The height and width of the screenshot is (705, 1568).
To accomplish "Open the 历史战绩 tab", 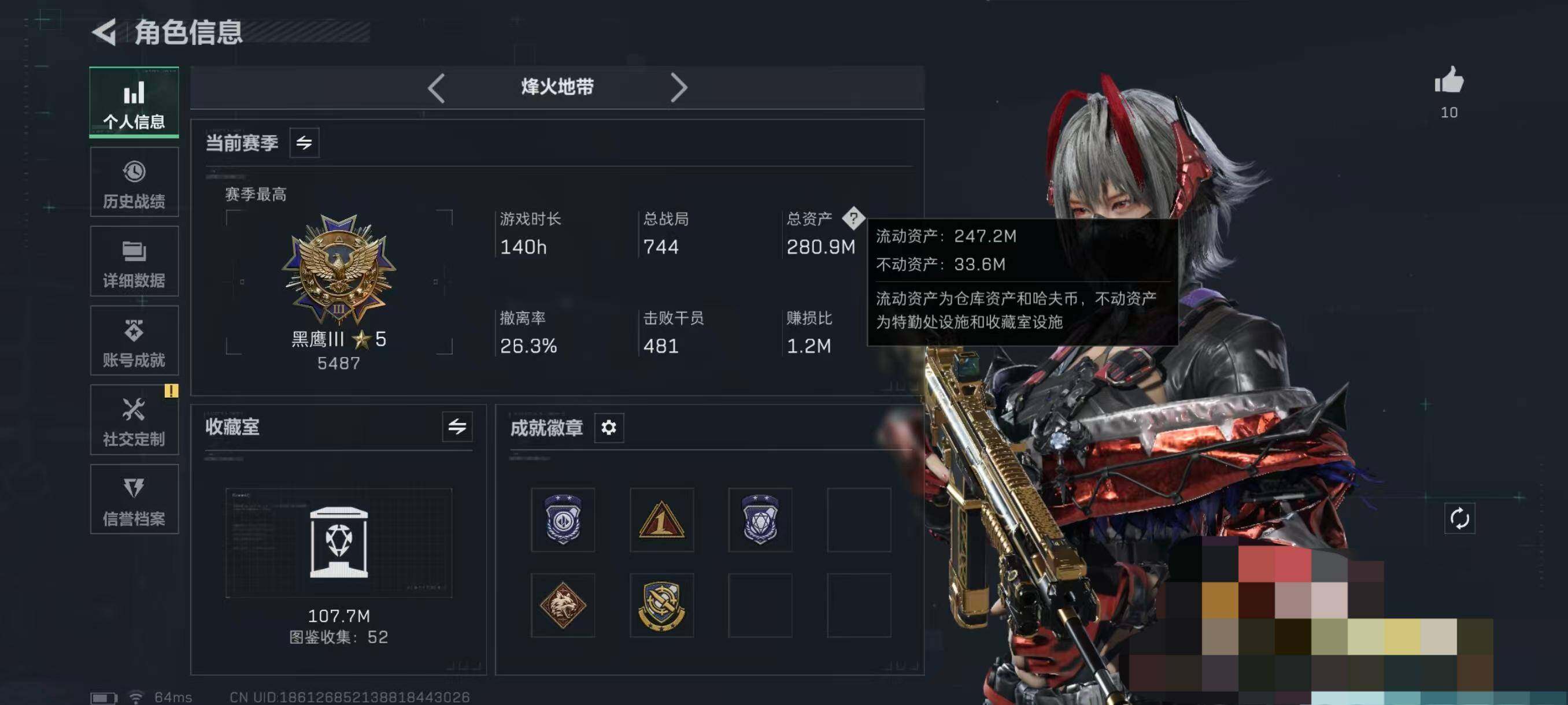I will point(135,182).
